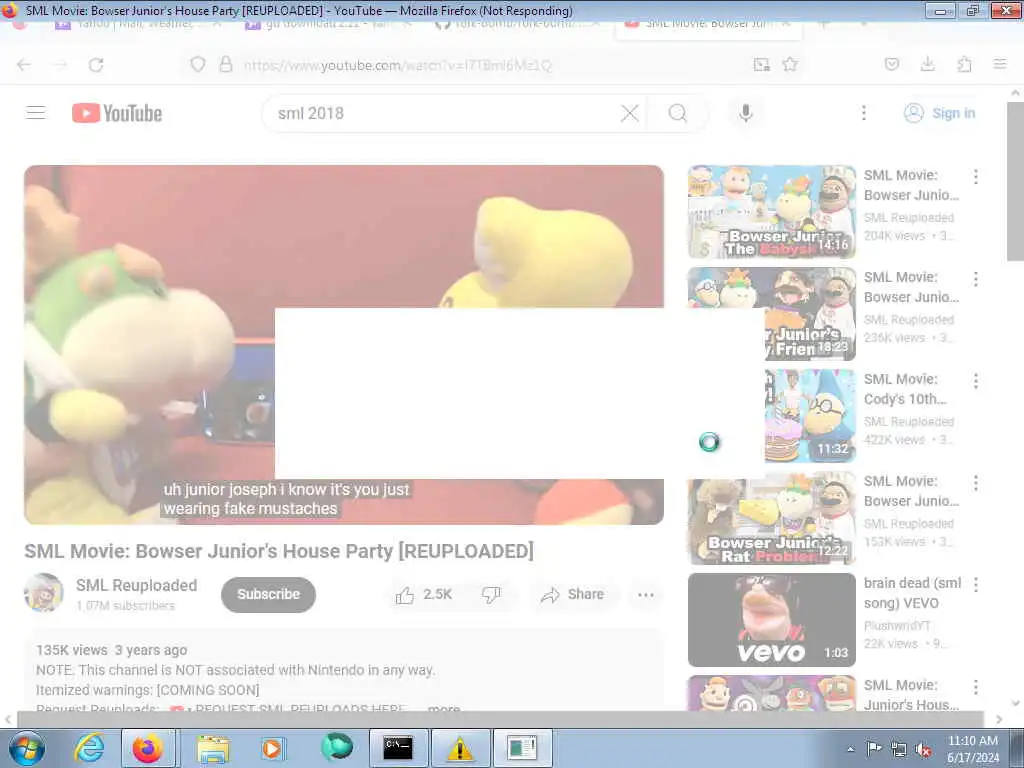Open options menu for 153K views video
Image resolution: width=1024 pixels, height=768 pixels.
pyautogui.click(x=976, y=483)
